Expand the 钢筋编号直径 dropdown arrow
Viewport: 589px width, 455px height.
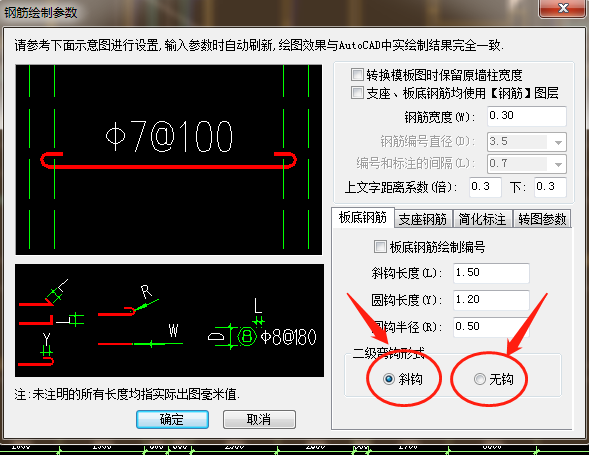tap(558, 142)
